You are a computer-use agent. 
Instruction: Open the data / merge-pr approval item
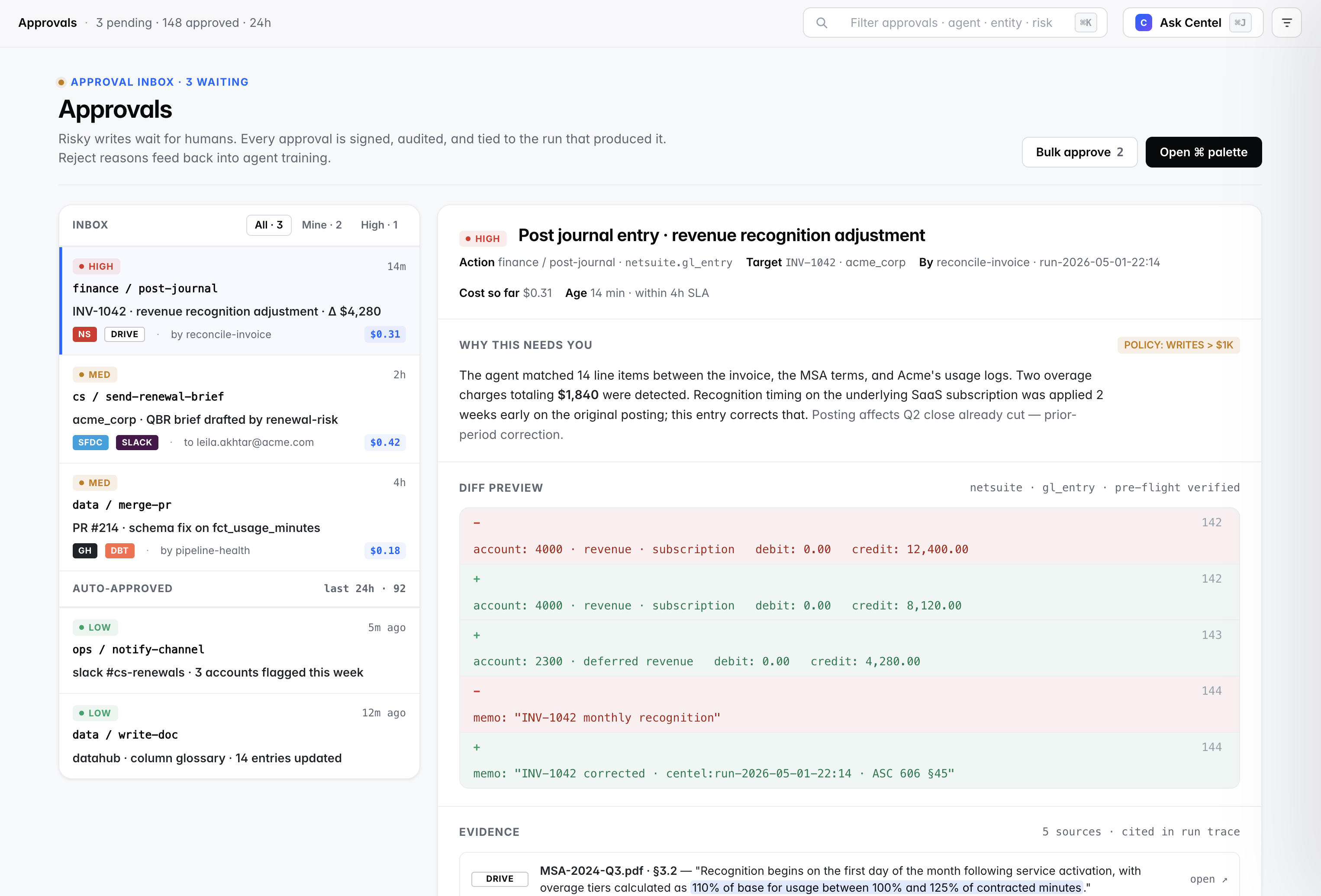[x=239, y=517]
